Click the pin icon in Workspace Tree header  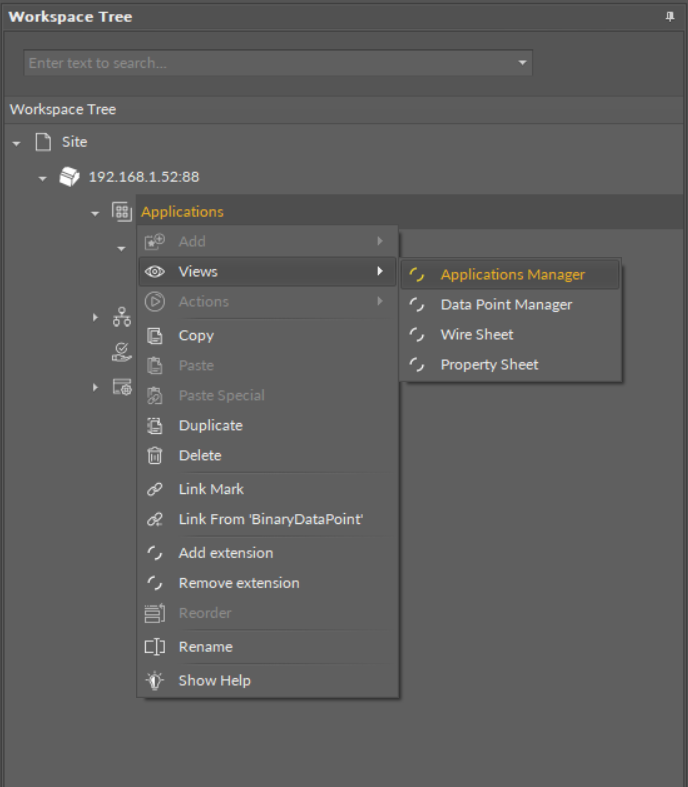669,17
